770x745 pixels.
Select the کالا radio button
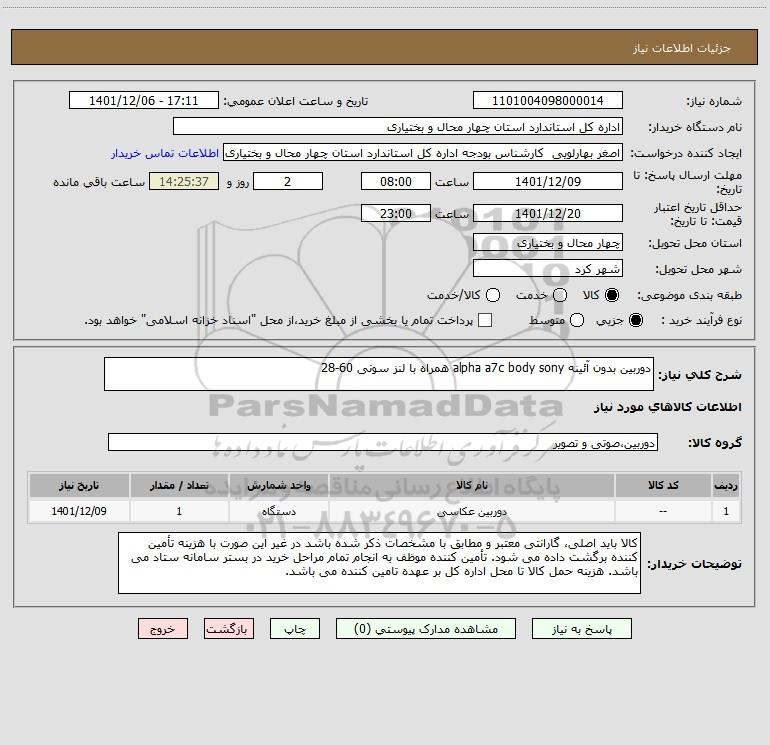[612, 295]
